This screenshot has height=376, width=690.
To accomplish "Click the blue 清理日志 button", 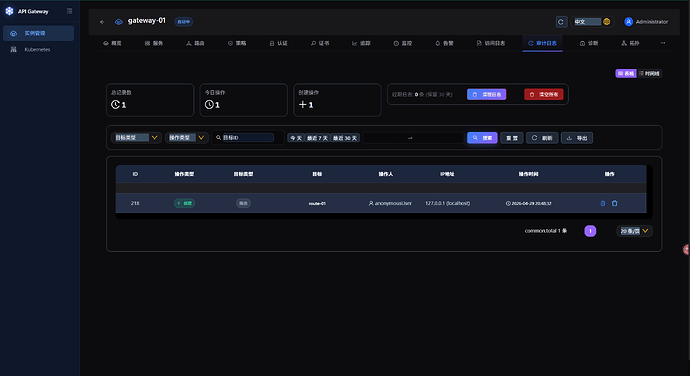I will click(x=487, y=94).
